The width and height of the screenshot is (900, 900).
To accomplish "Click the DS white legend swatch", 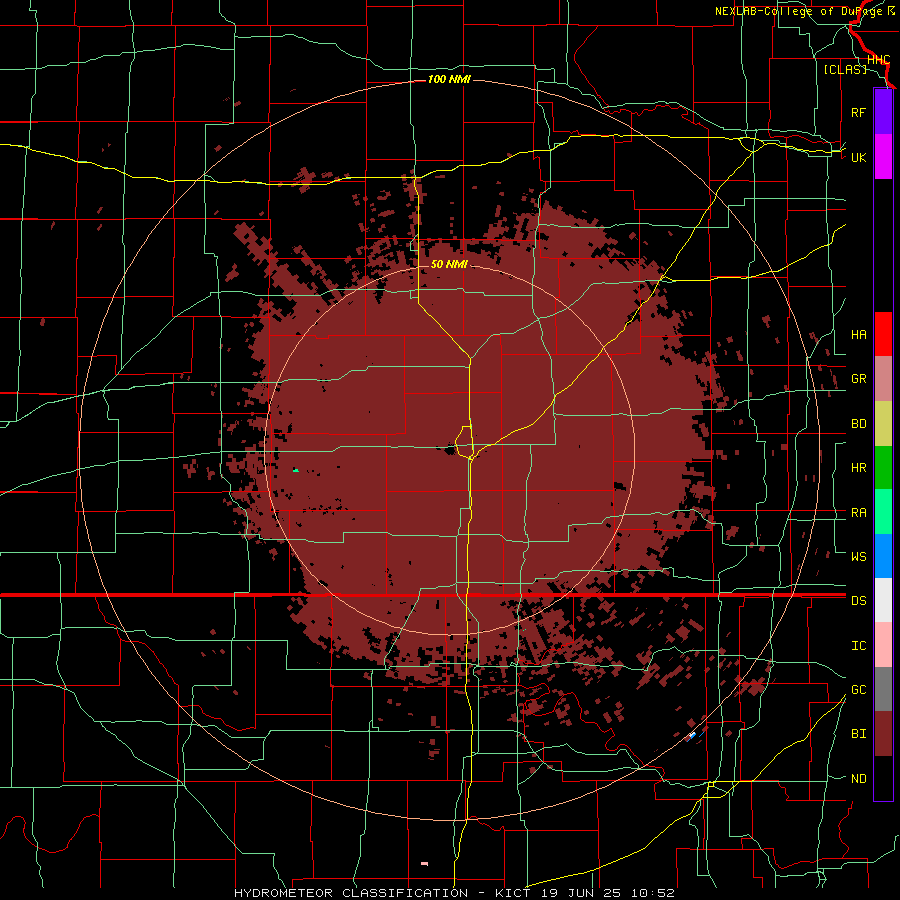I will (883, 600).
